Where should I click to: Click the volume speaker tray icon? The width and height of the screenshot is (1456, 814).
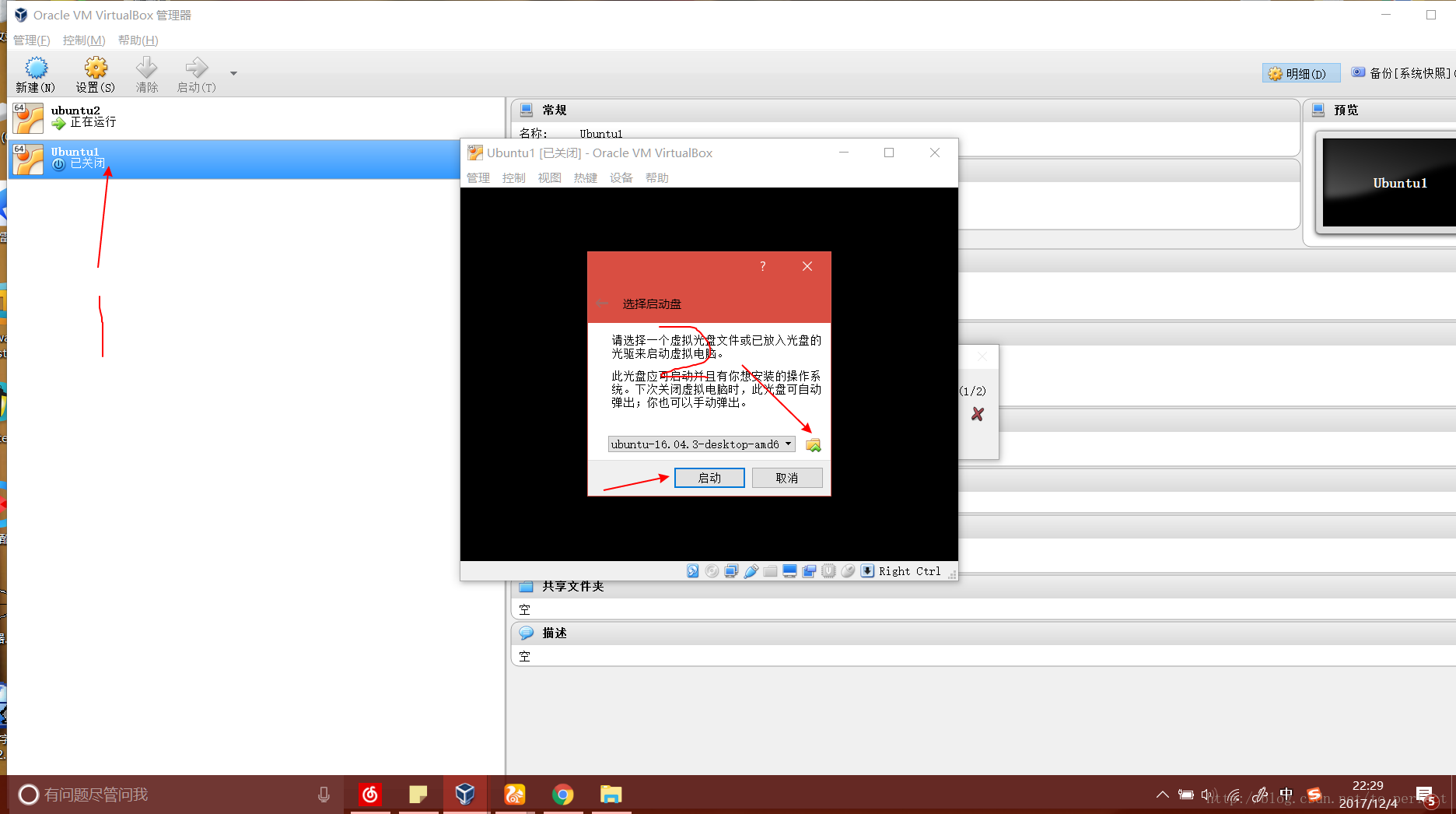[1208, 795]
